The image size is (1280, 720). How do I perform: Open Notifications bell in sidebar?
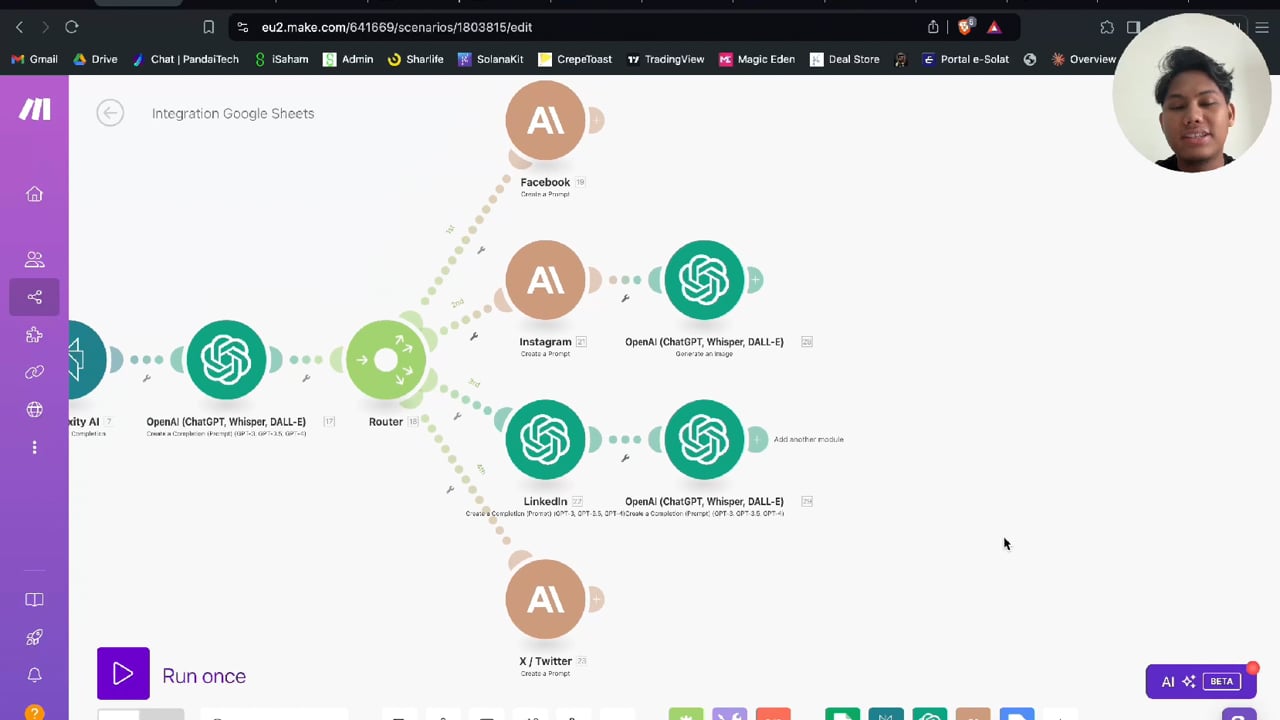click(34, 675)
